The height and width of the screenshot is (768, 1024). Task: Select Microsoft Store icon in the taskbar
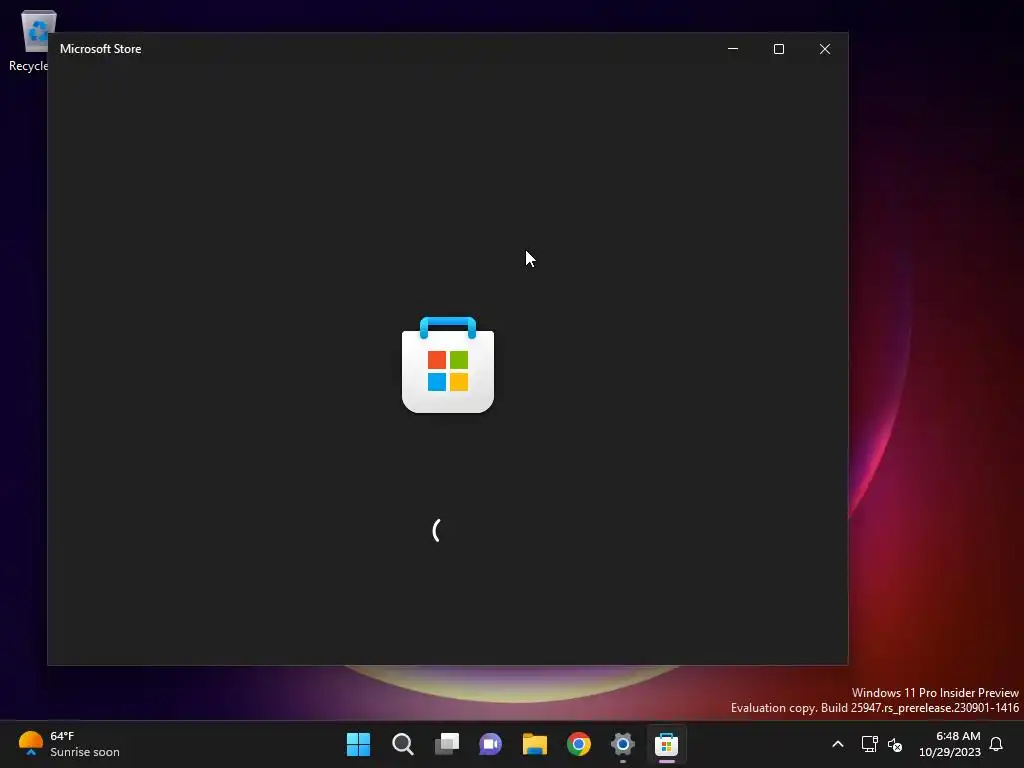coord(666,744)
